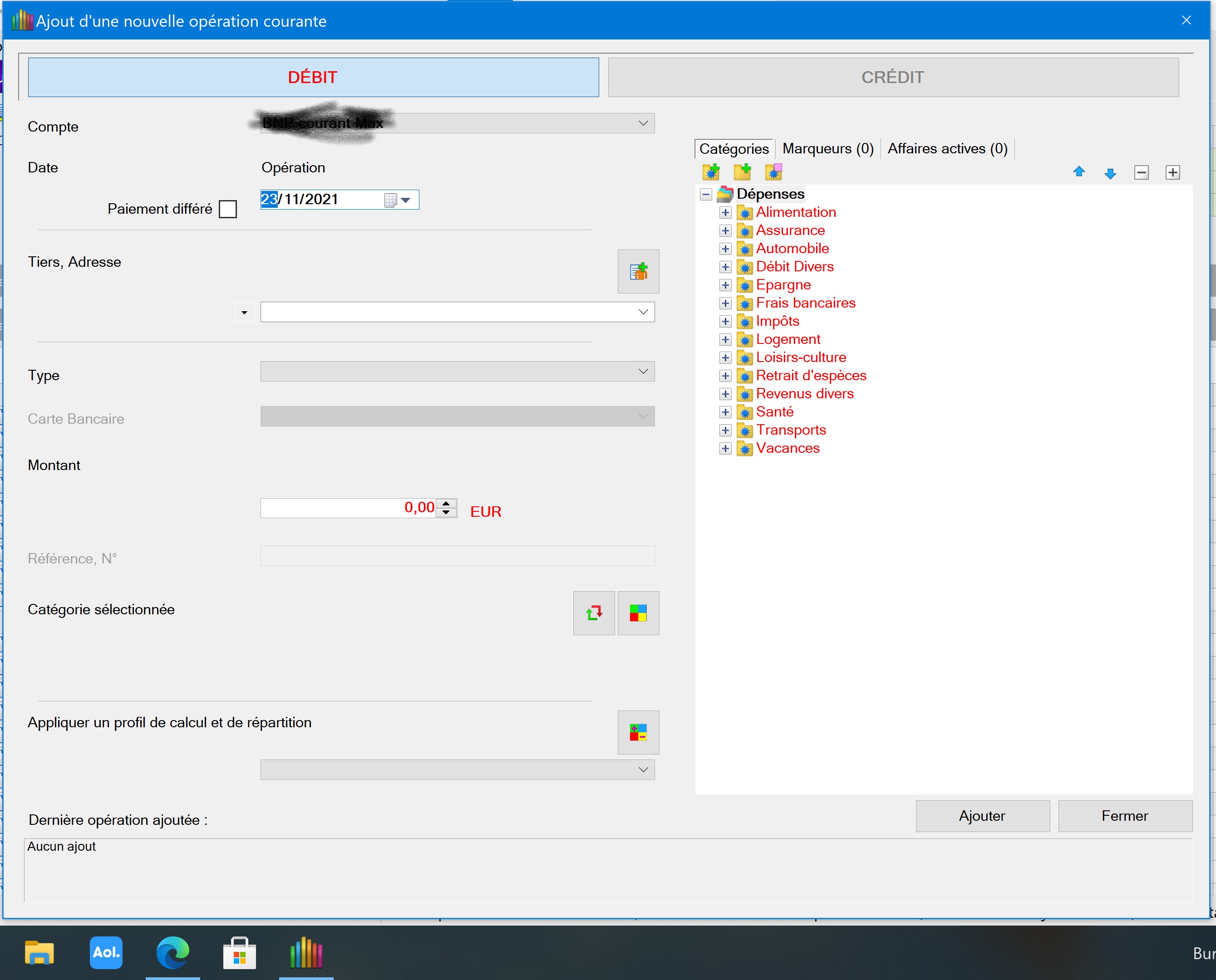Click the four-color squares category split button
Viewport: 1216px width, 980px height.
(x=638, y=613)
